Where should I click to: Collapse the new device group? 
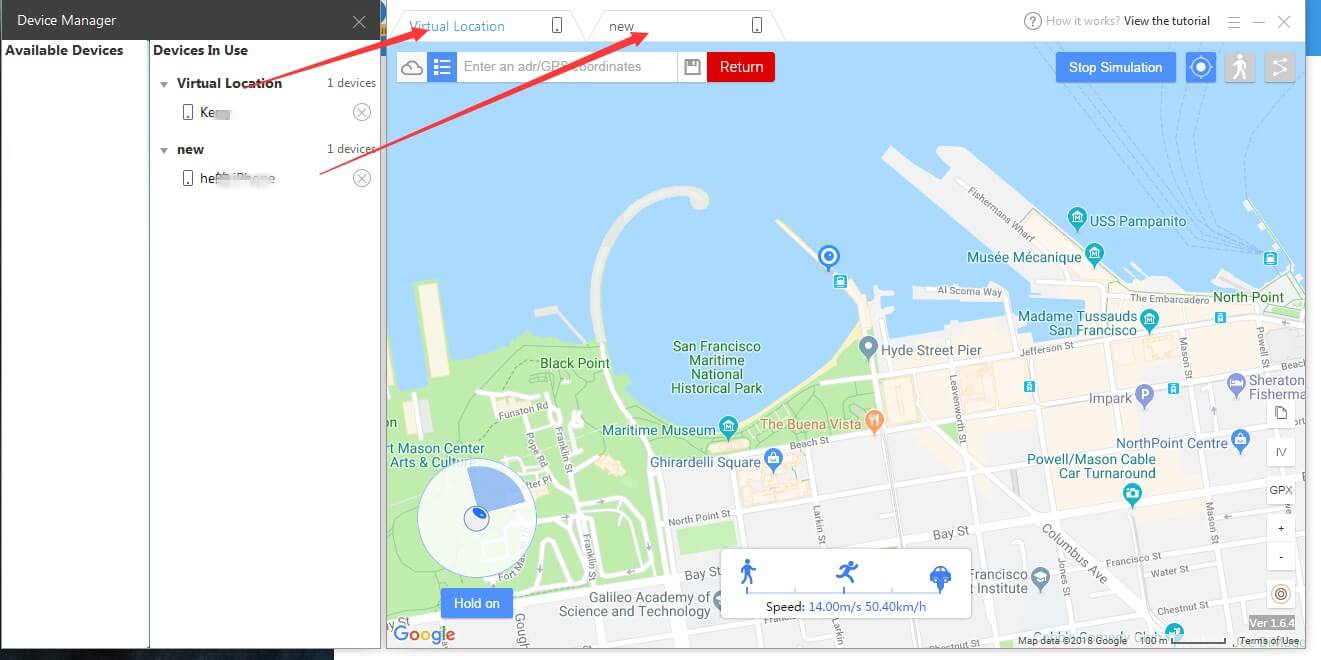pos(164,150)
